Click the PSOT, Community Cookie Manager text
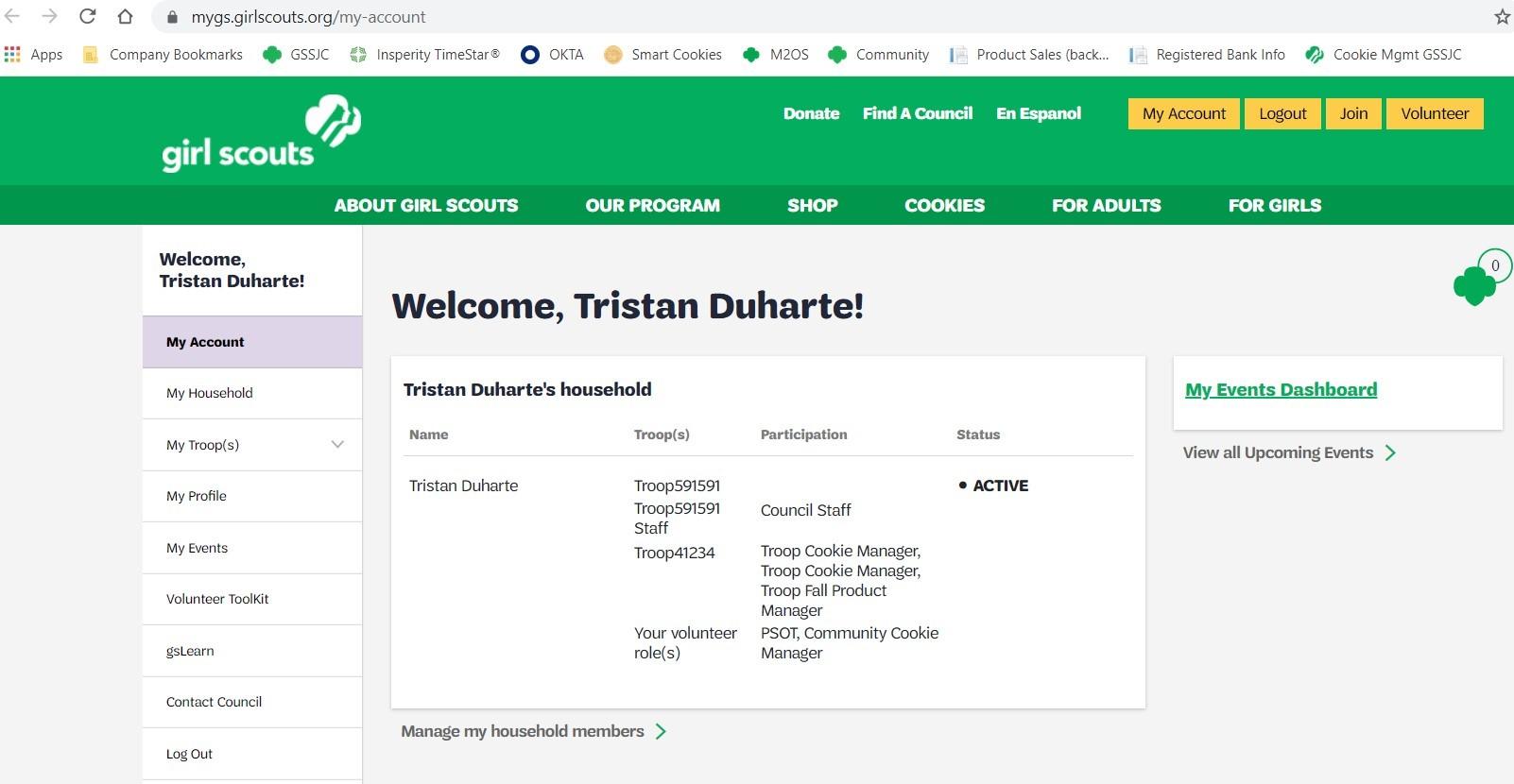 pos(850,642)
